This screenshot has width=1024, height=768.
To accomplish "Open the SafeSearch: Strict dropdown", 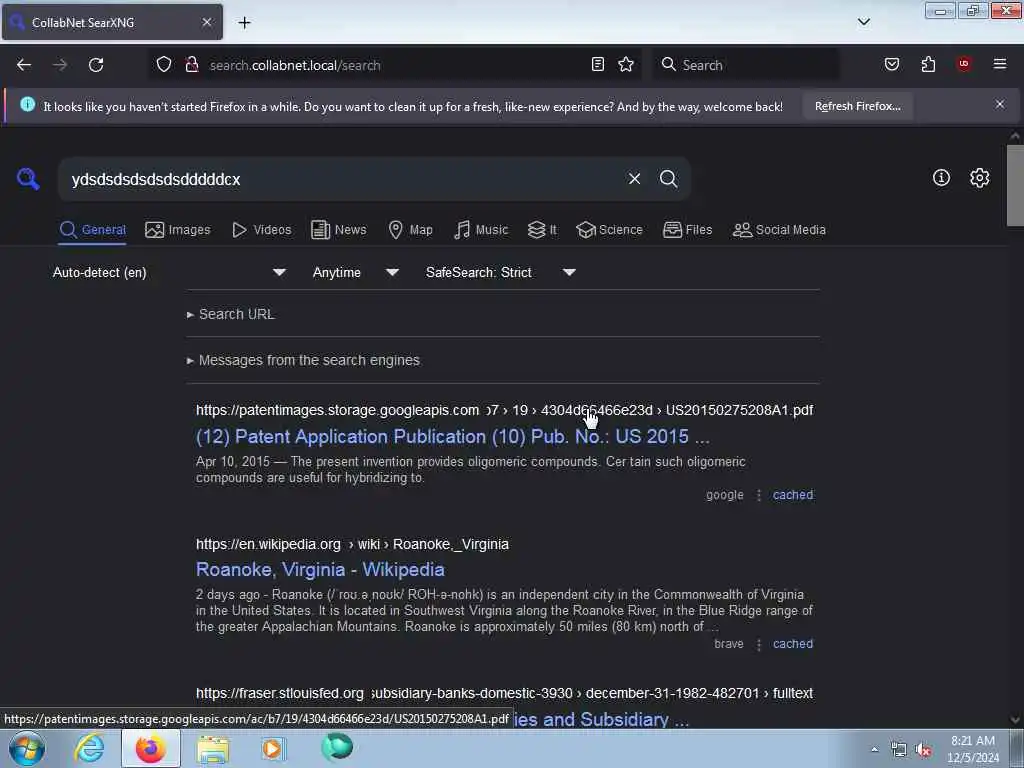I will point(501,272).
